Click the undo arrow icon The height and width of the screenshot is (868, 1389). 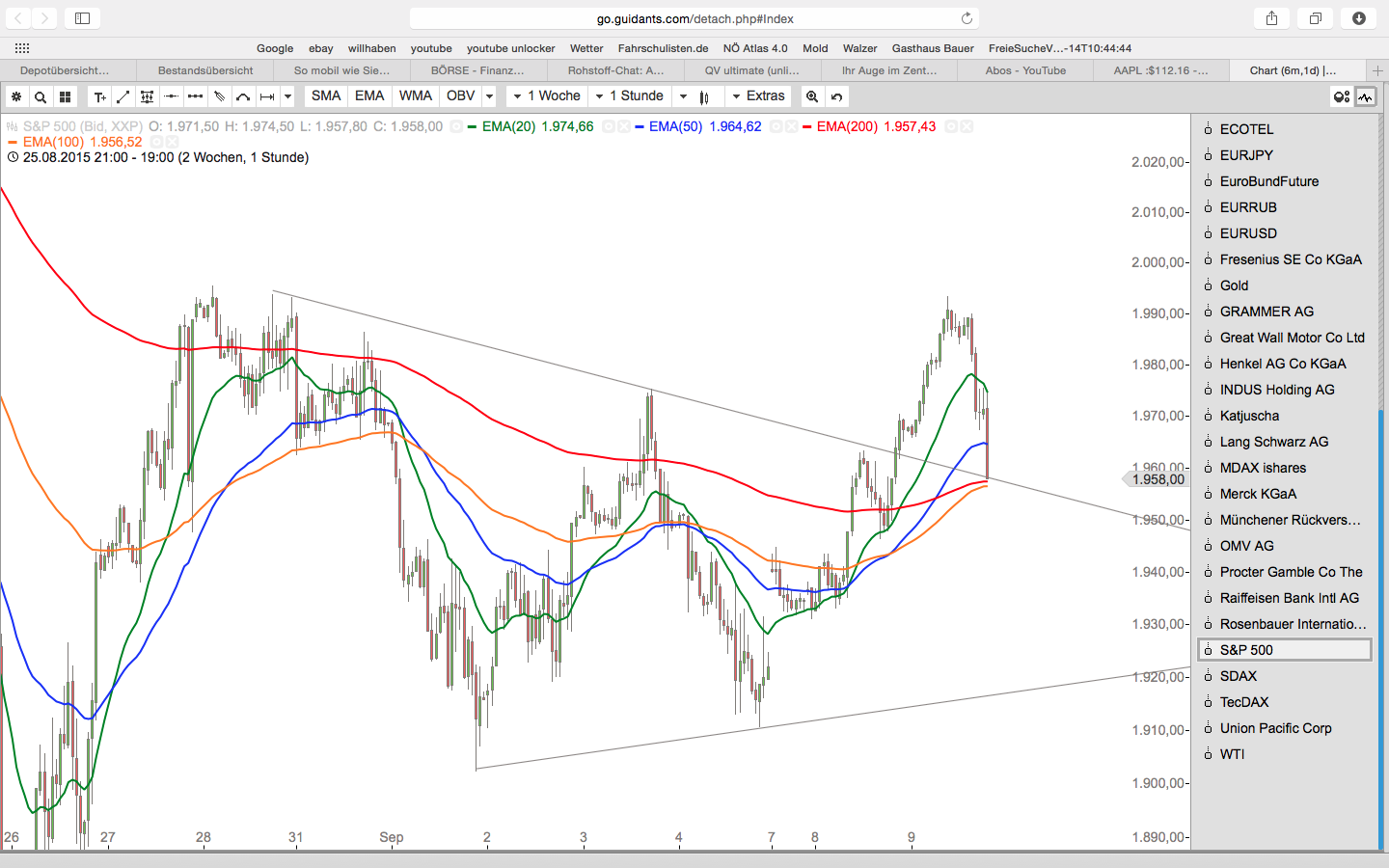[837, 95]
